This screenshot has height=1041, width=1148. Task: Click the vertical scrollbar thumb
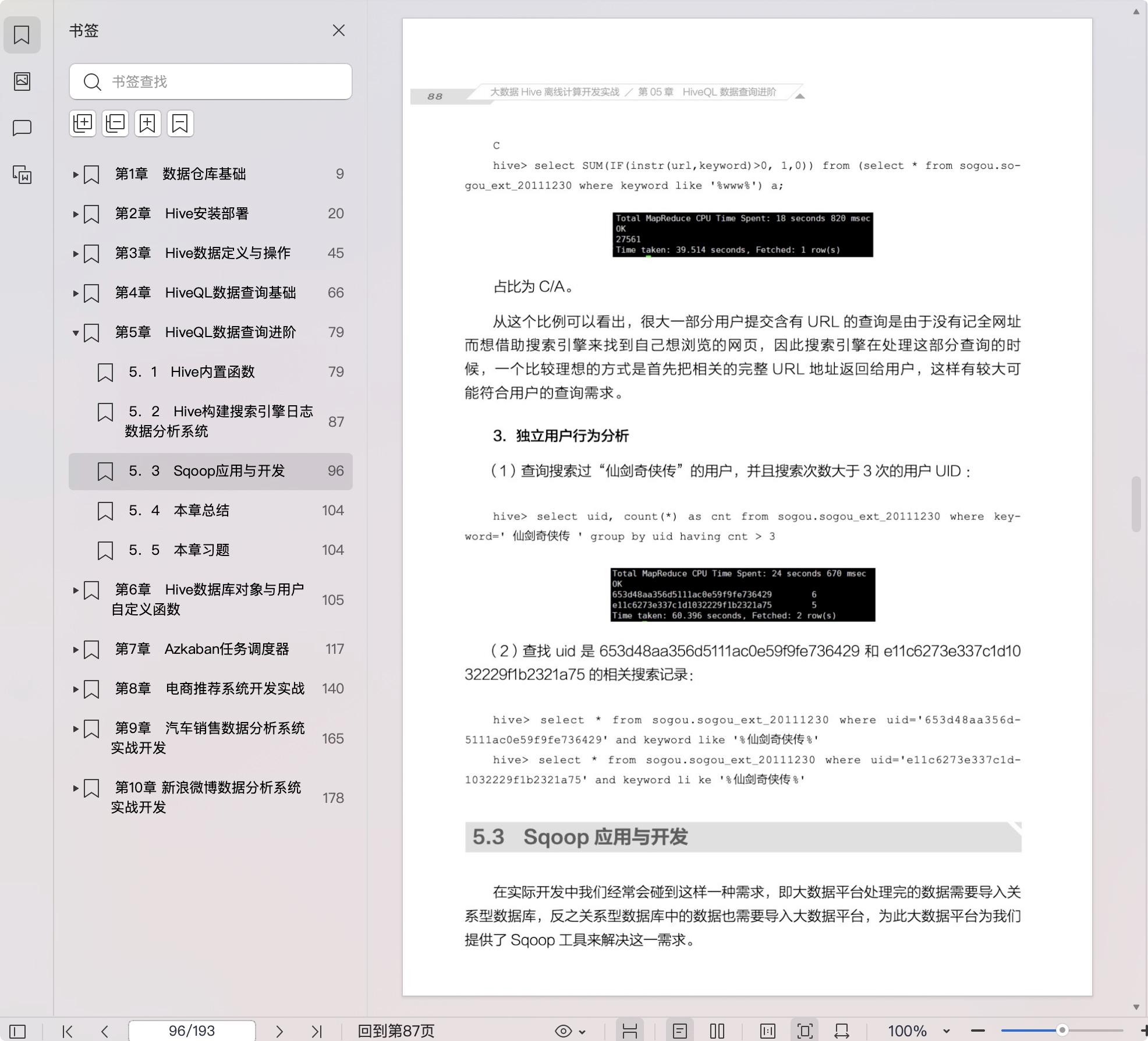[1136, 504]
